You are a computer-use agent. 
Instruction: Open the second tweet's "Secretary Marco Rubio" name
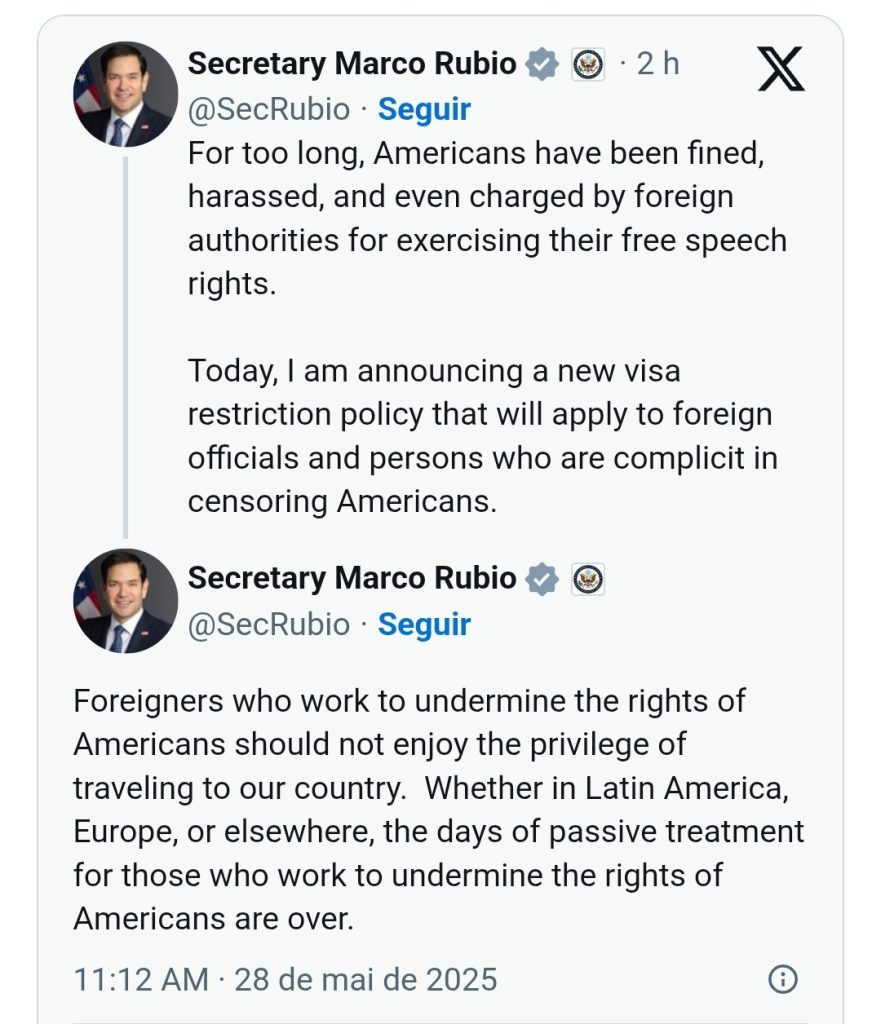click(x=352, y=578)
